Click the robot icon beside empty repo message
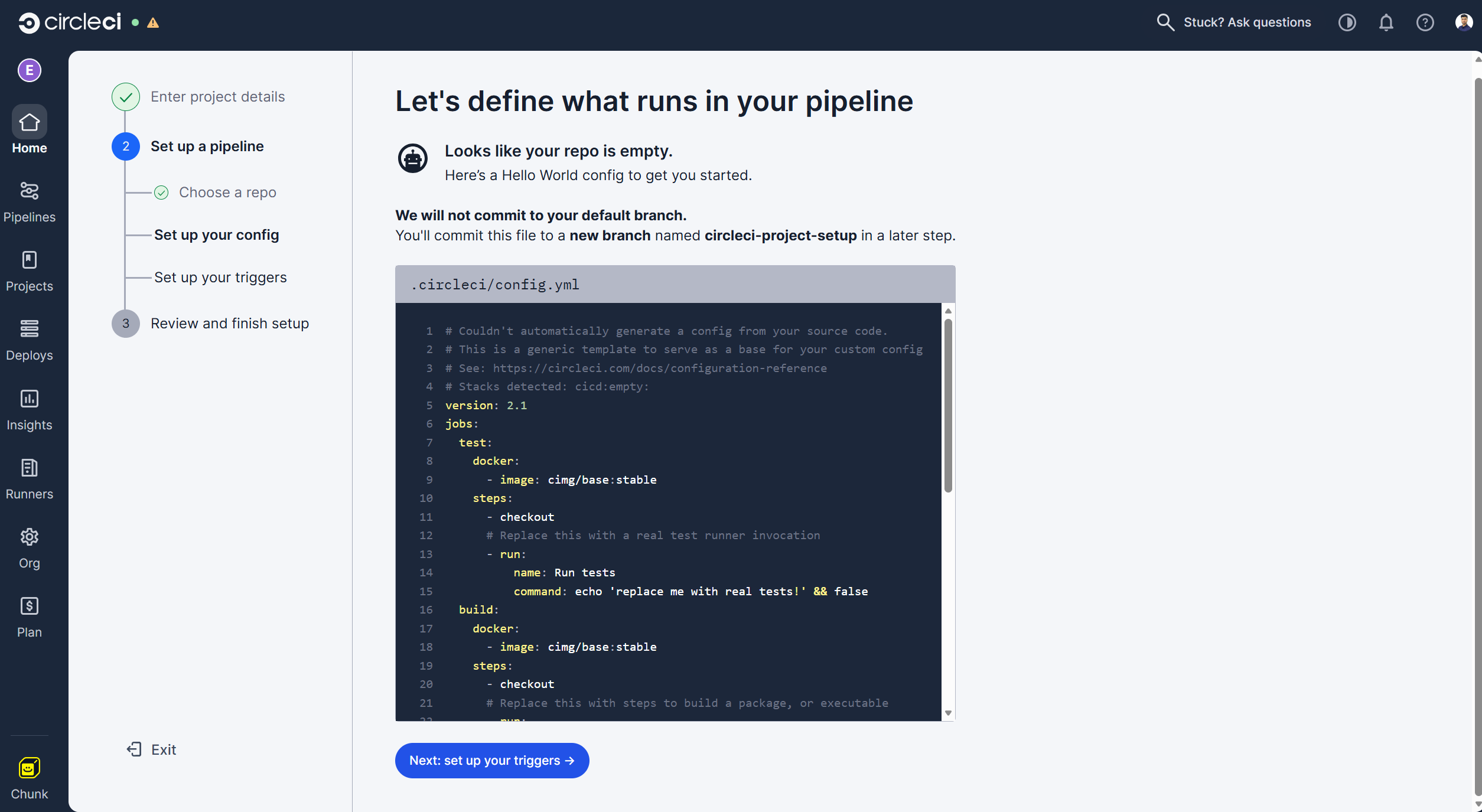Image resolution: width=1482 pixels, height=812 pixels. coord(412,158)
